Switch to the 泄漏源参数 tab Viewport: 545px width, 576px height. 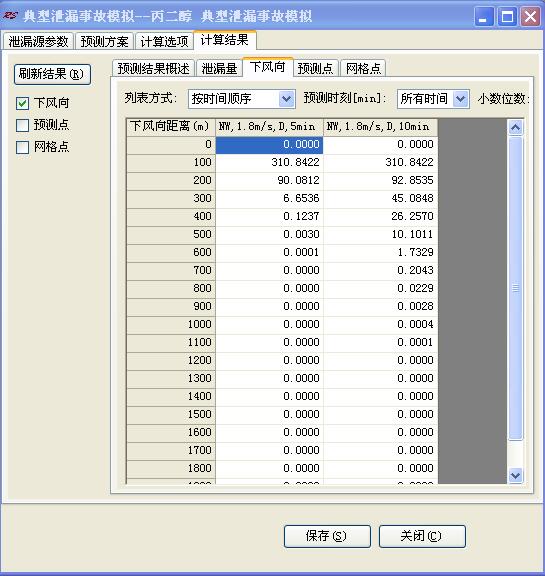39,41
